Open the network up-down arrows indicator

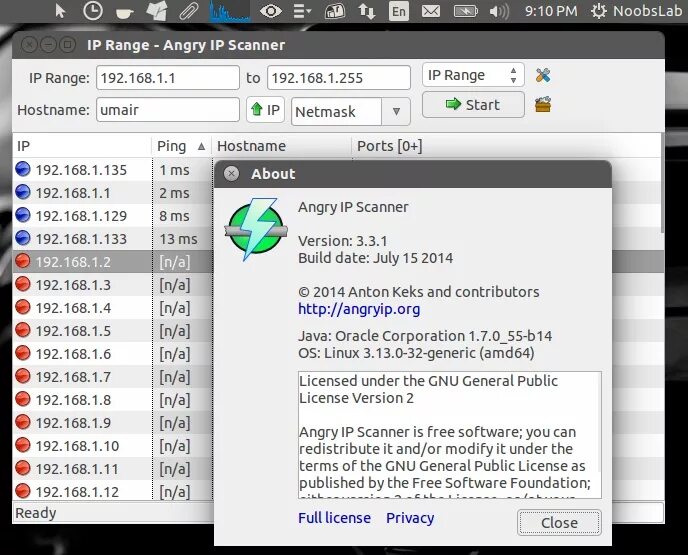366,11
